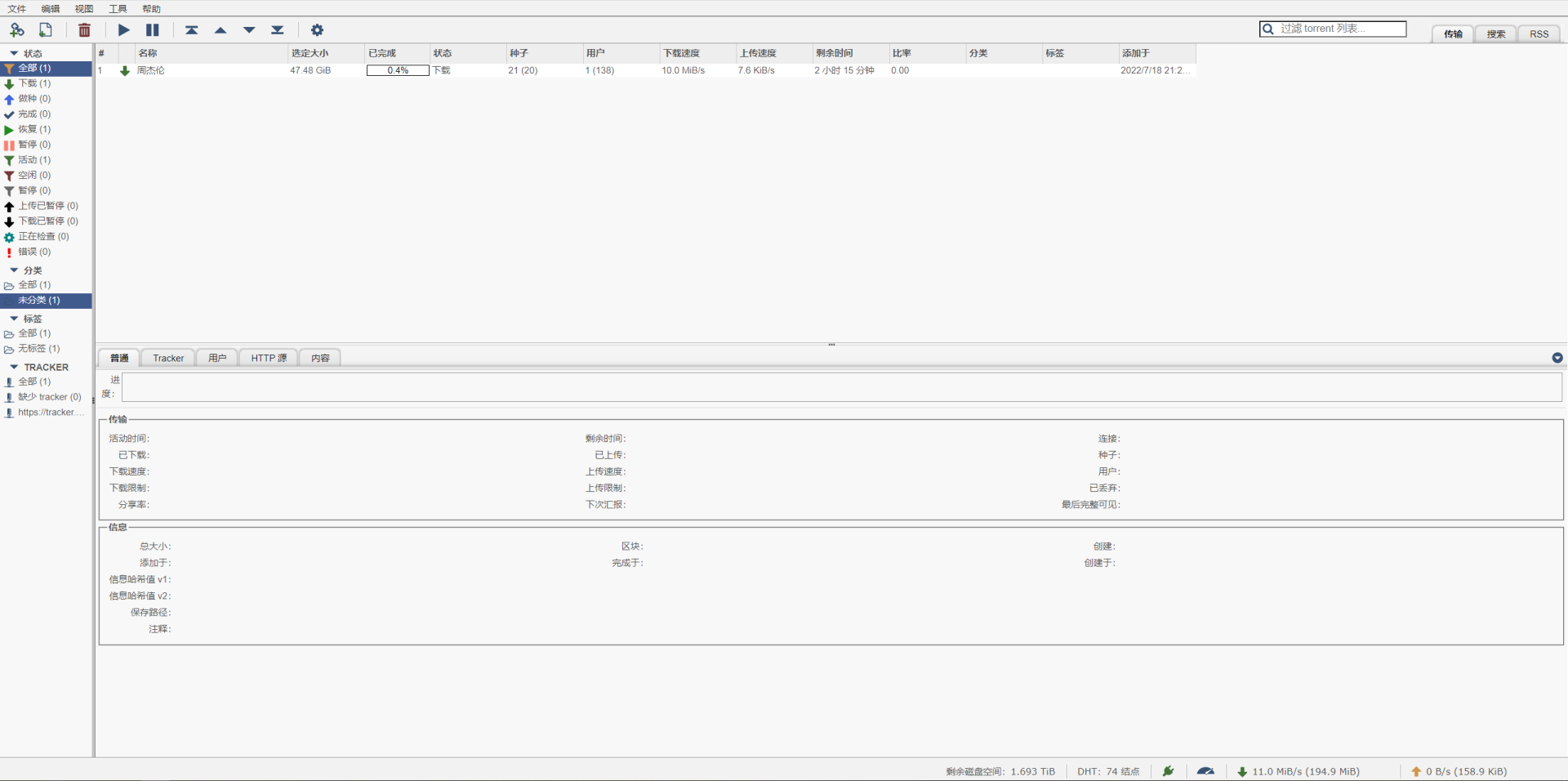Image resolution: width=1568 pixels, height=781 pixels.
Task: Collapse the 状态 filter section
Action: point(14,53)
